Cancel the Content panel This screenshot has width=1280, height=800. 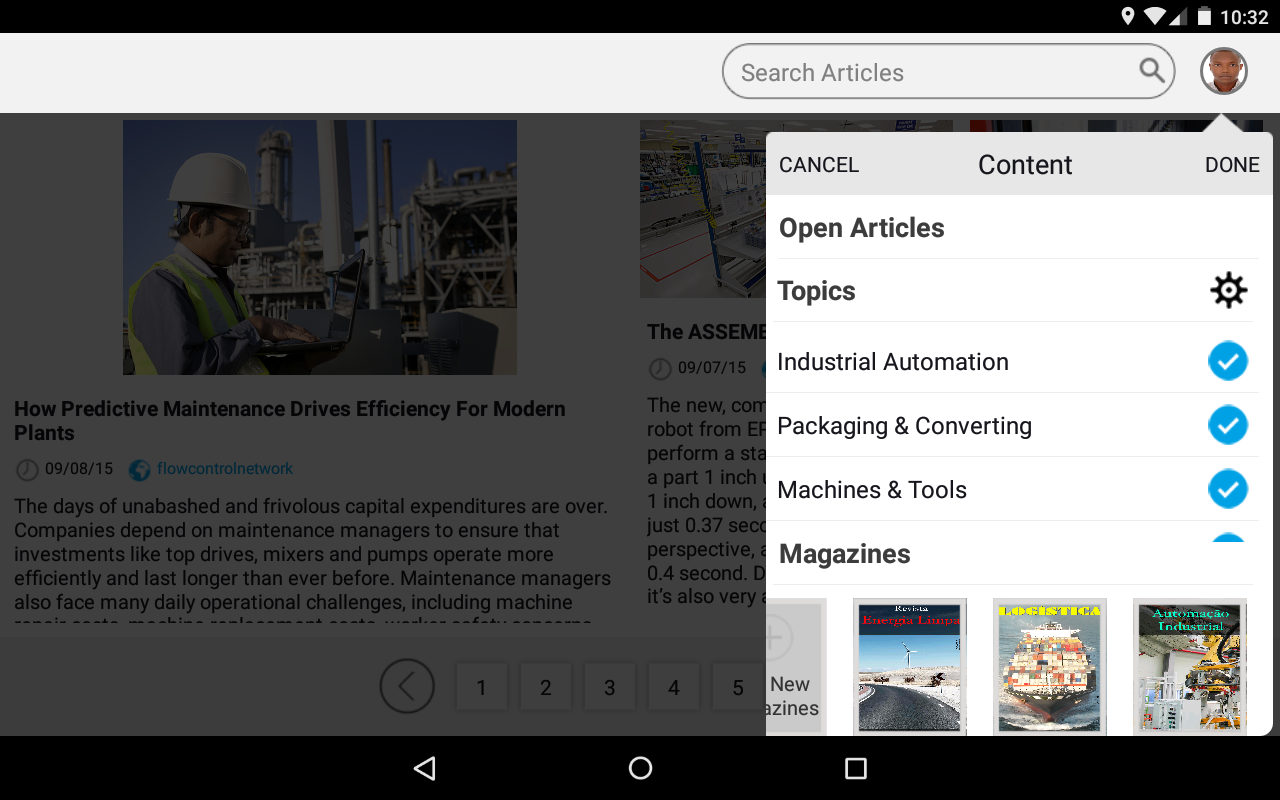click(x=819, y=165)
